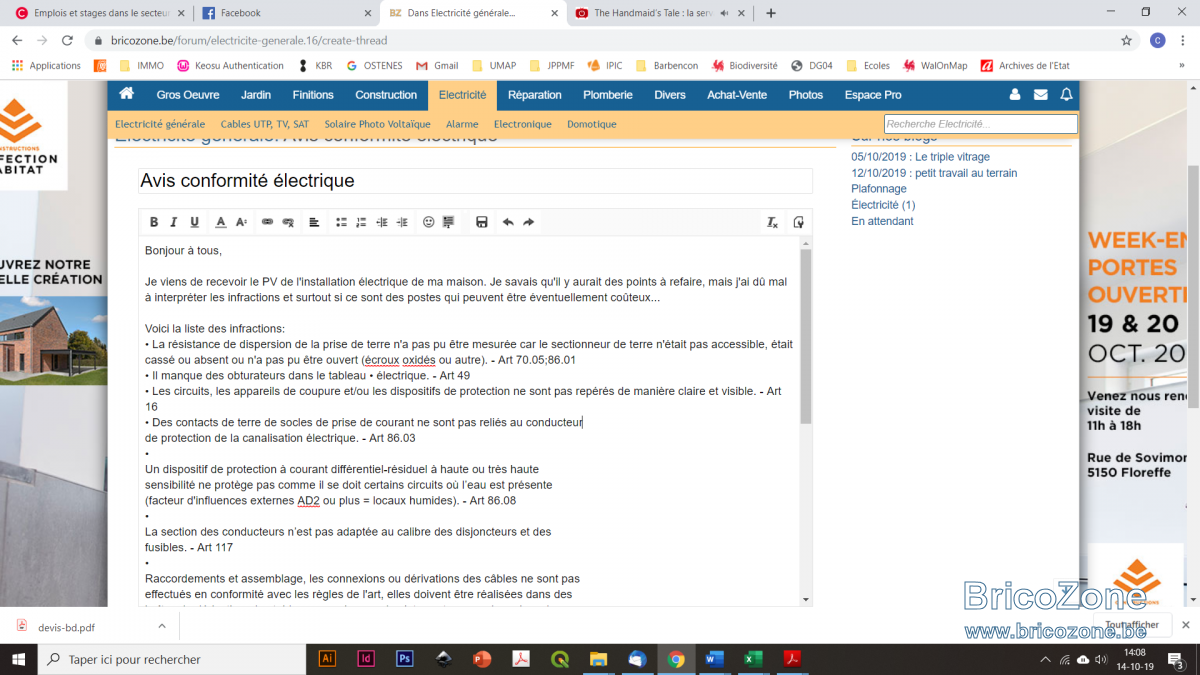Image resolution: width=1200 pixels, height=675 pixels.
Task: Go to Electricité générale subforum
Action: click(160, 124)
